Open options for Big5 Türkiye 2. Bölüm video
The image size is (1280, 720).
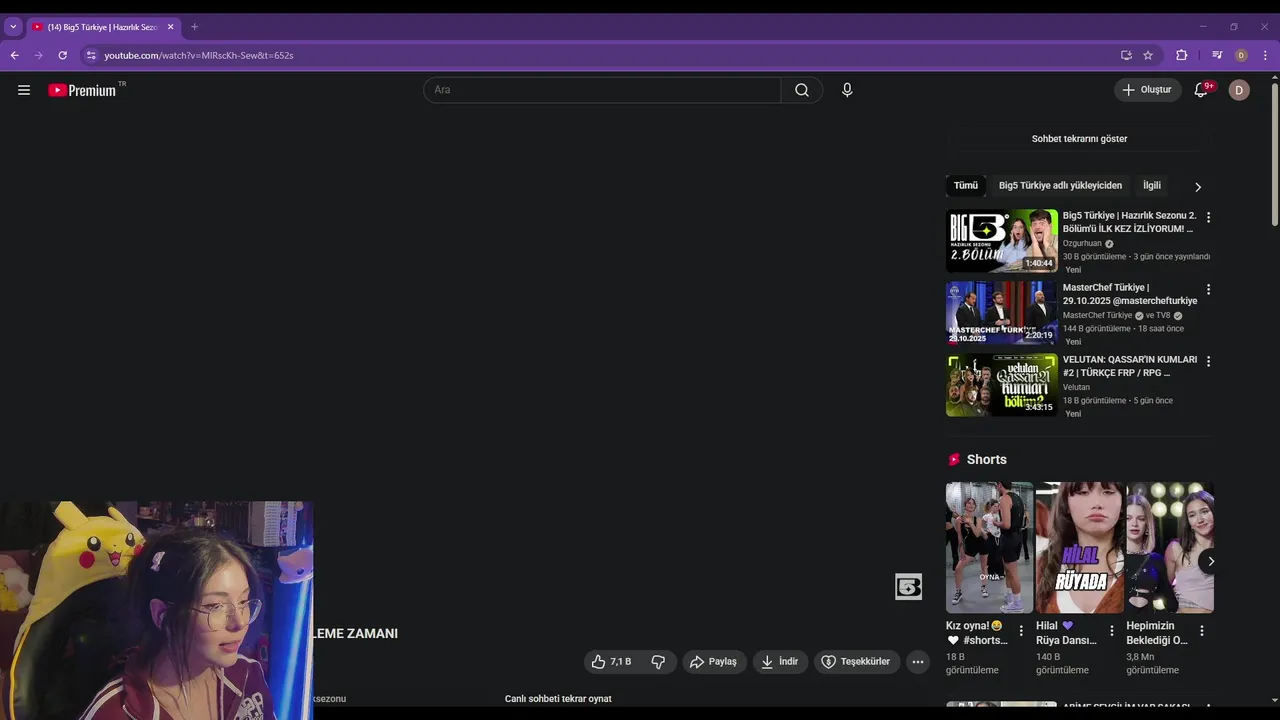pyautogui.click(x=1208, y=217)
